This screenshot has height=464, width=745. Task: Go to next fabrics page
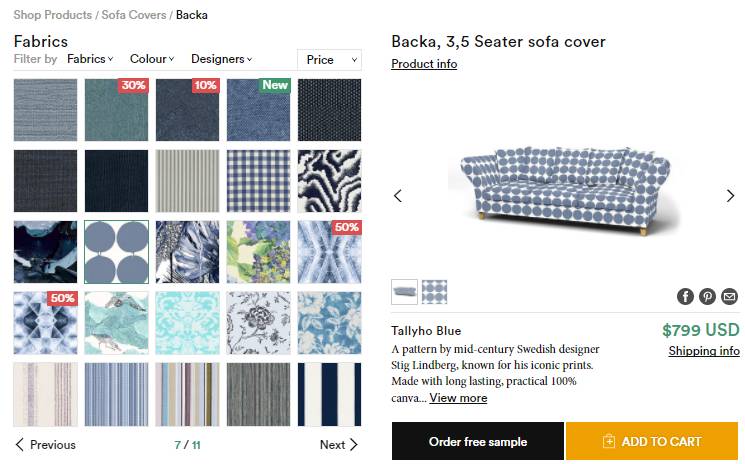338,445
